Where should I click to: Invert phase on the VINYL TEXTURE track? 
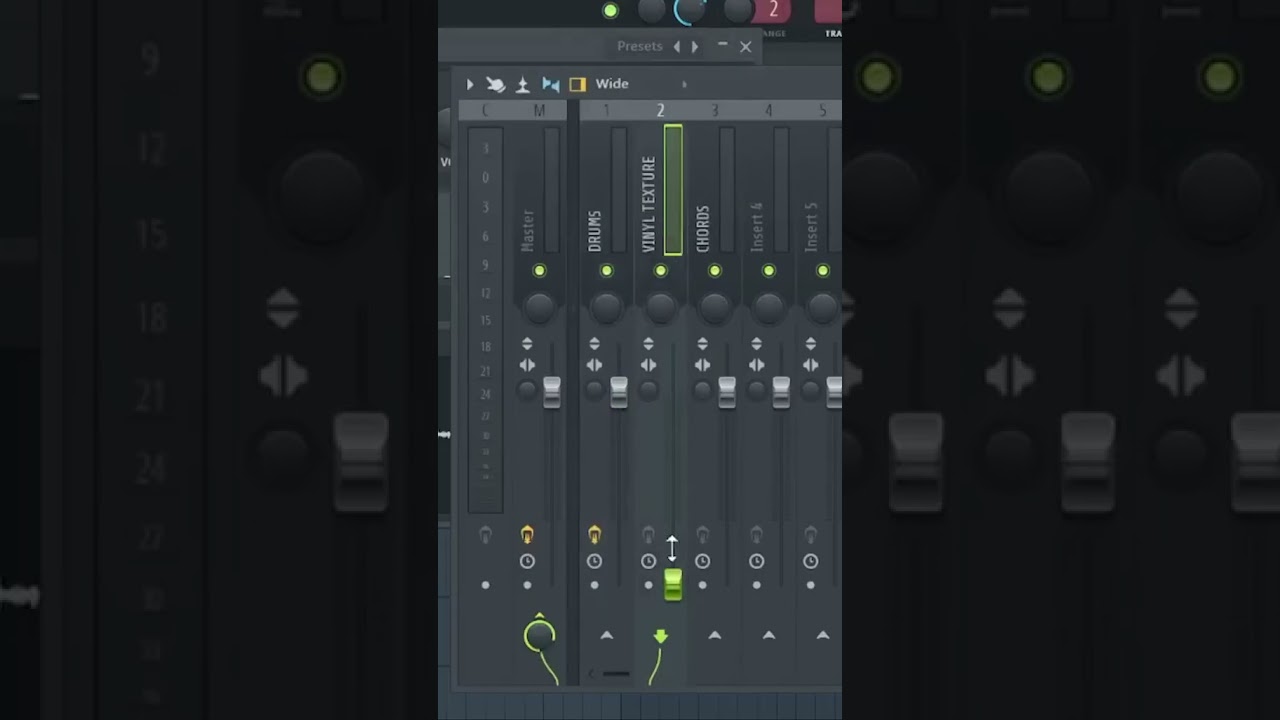pyautogui.click(x=648, y=344)
